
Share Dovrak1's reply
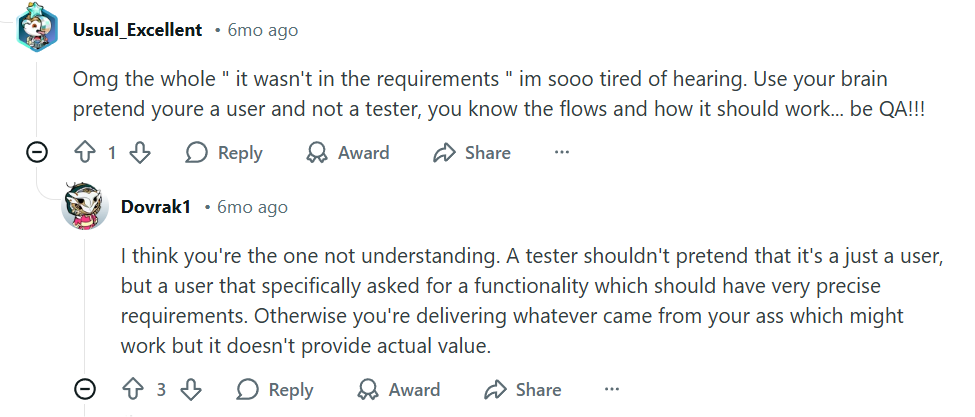tap(522, 390)
